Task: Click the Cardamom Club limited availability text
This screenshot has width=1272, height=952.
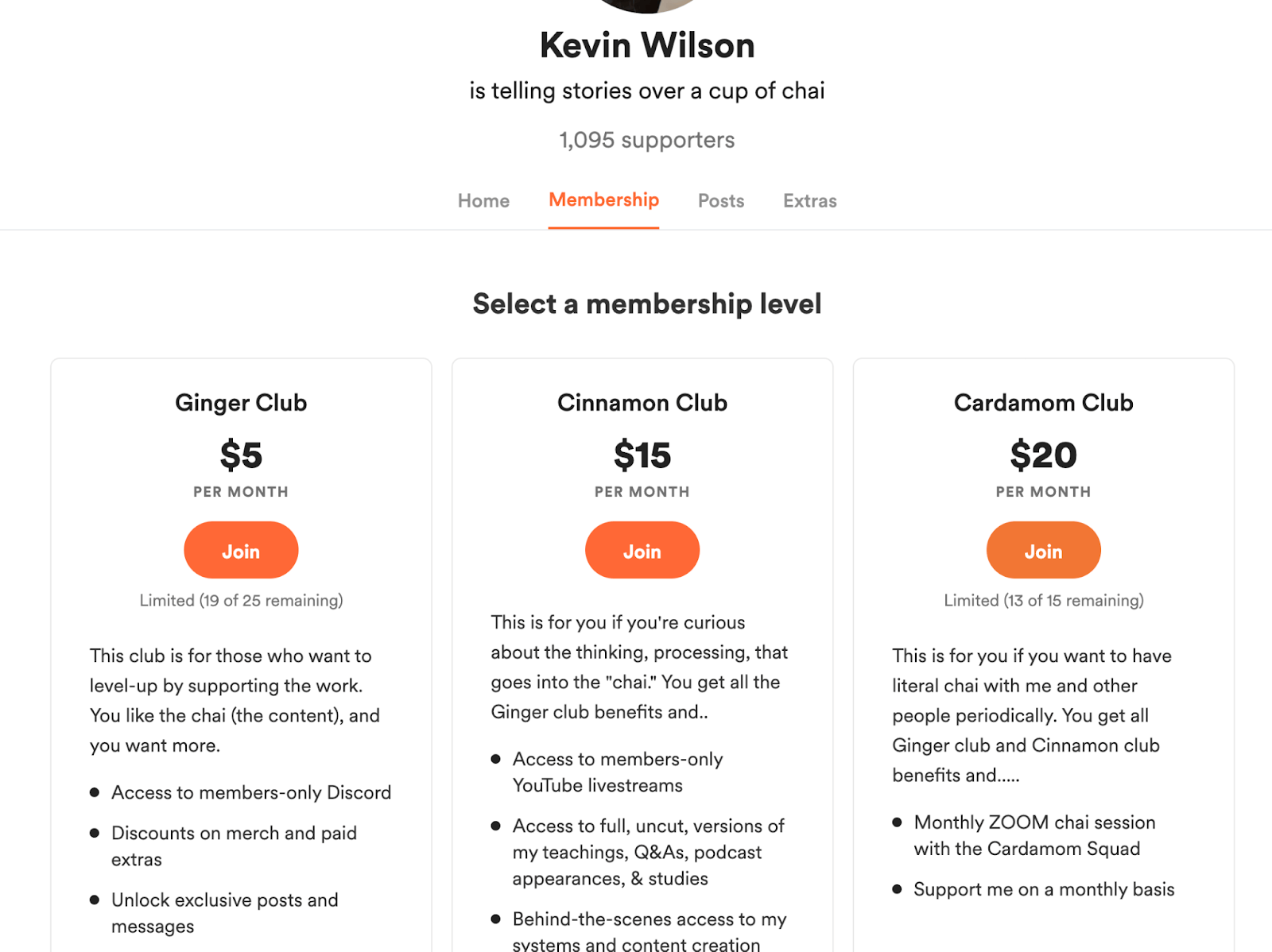Action: click(x=1043, y=601)
